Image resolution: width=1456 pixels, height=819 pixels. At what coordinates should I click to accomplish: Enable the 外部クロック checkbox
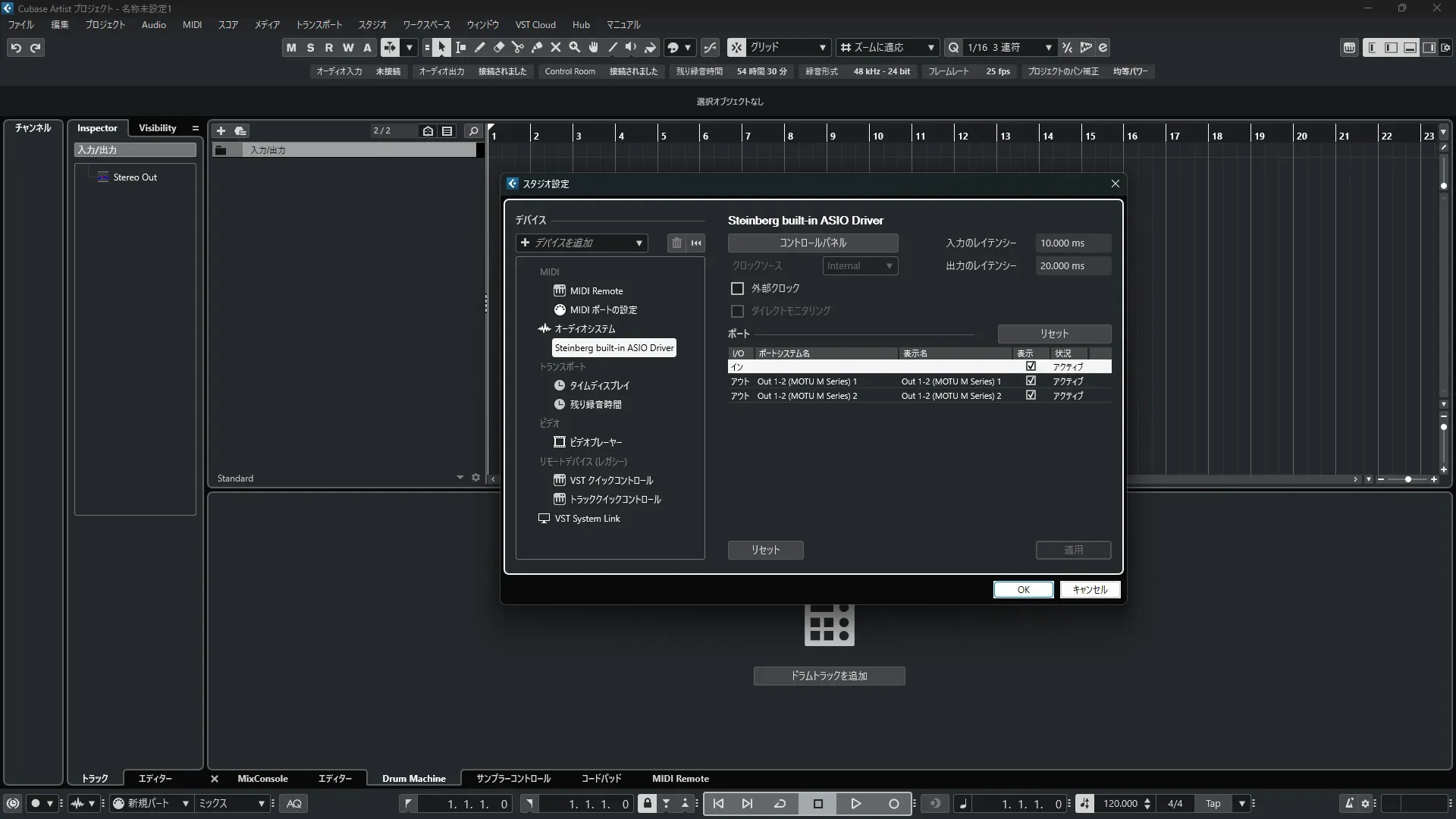click(737, 288)
